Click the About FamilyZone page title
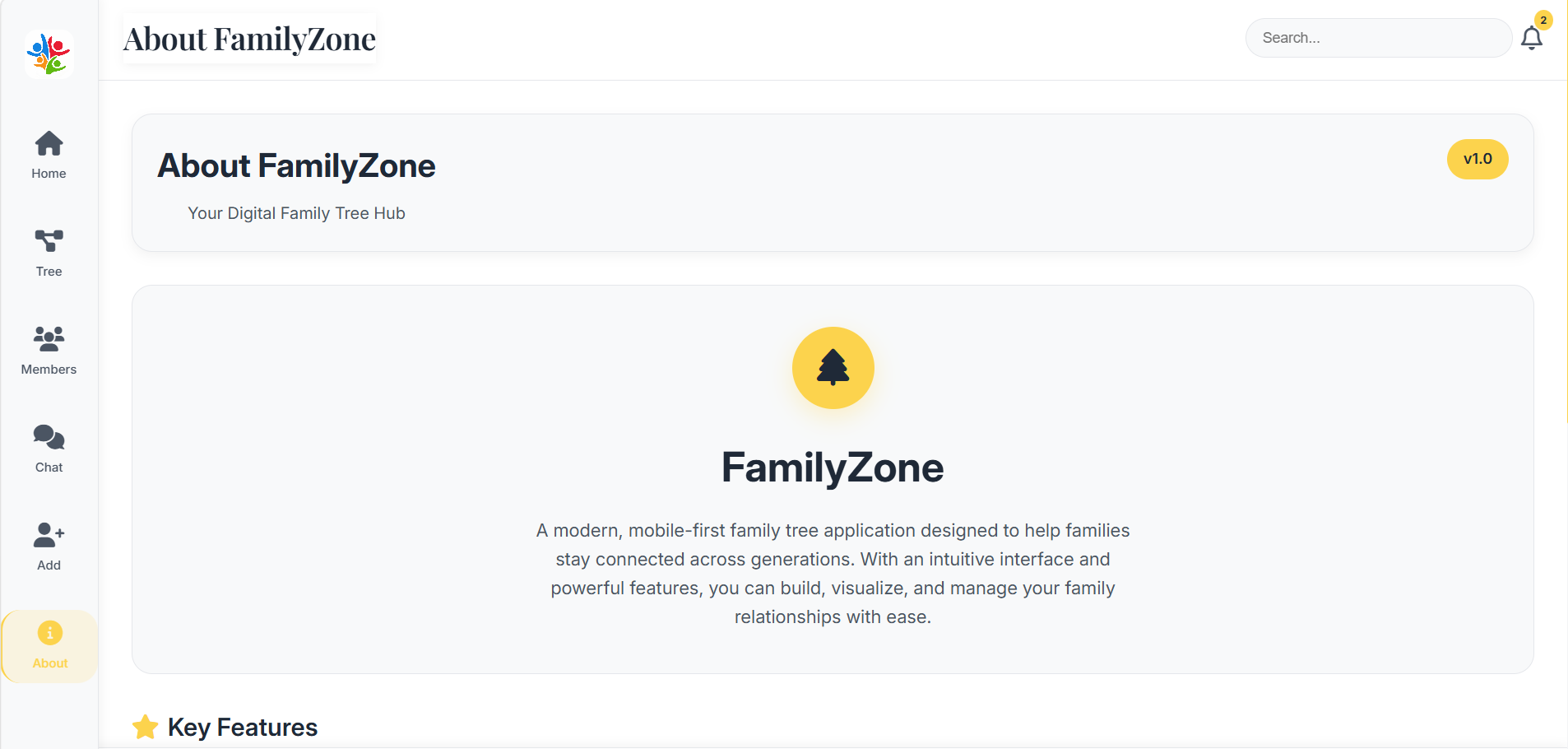This screenshot has height=749, width=1568. 249,39
